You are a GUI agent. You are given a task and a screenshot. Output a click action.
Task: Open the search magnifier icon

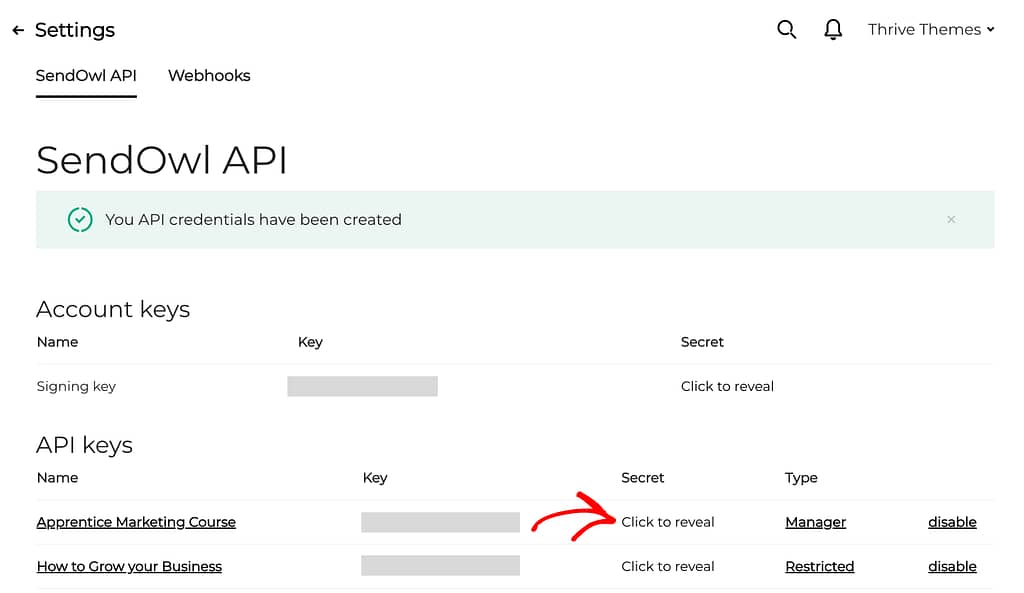(786, 29)
